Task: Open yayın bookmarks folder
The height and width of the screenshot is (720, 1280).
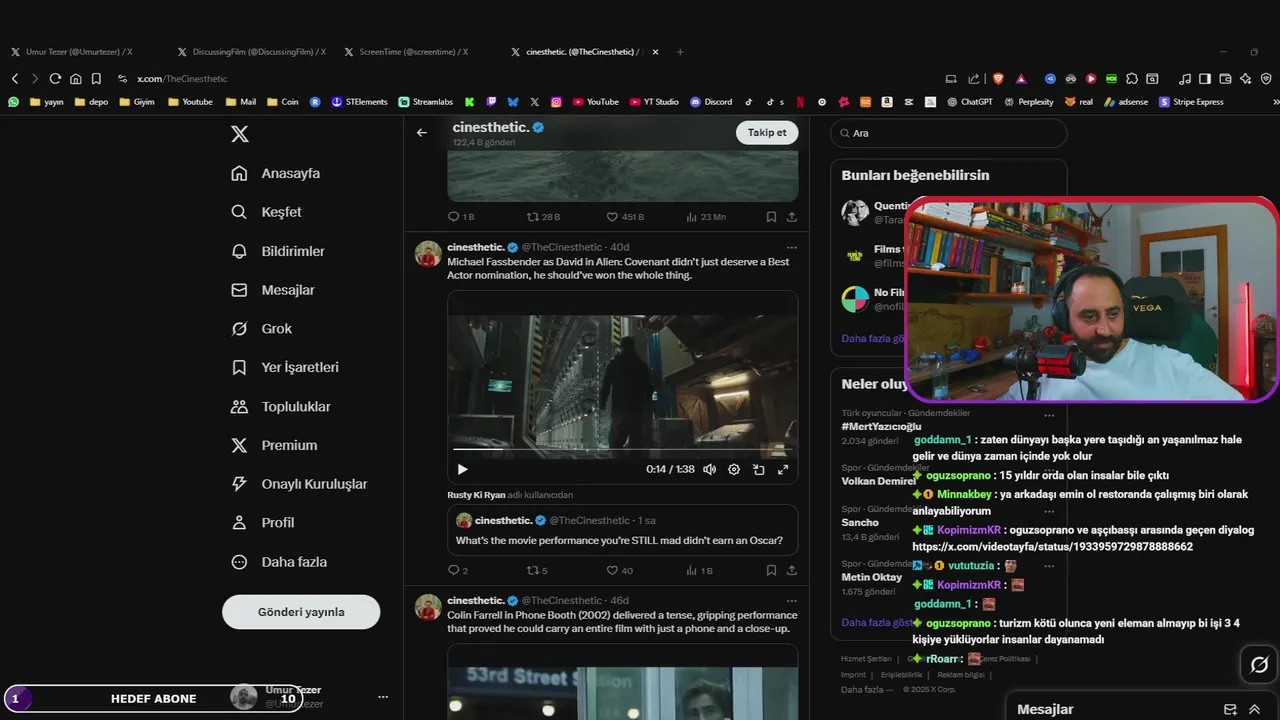Action: tap(47, 102)
